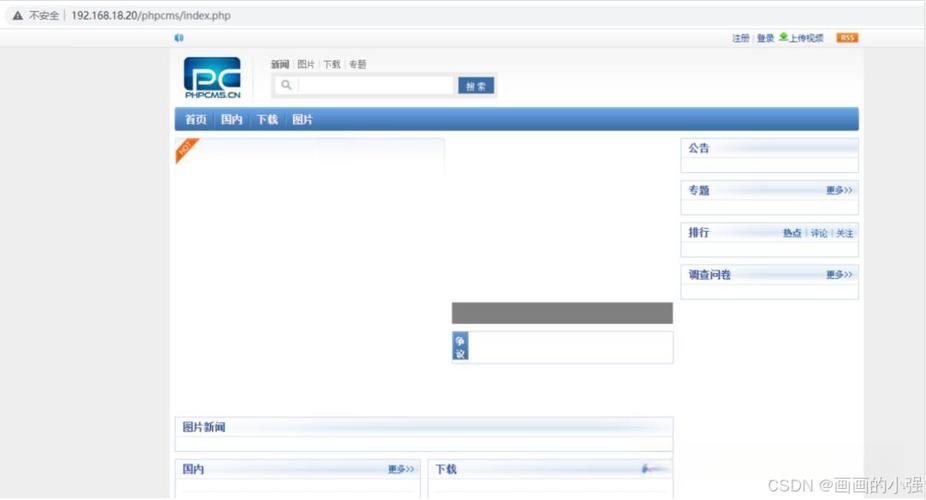Screen dimensions: 926x500
Task: Click the orange RSS feed icon
Action: click(x=847, y=38)
